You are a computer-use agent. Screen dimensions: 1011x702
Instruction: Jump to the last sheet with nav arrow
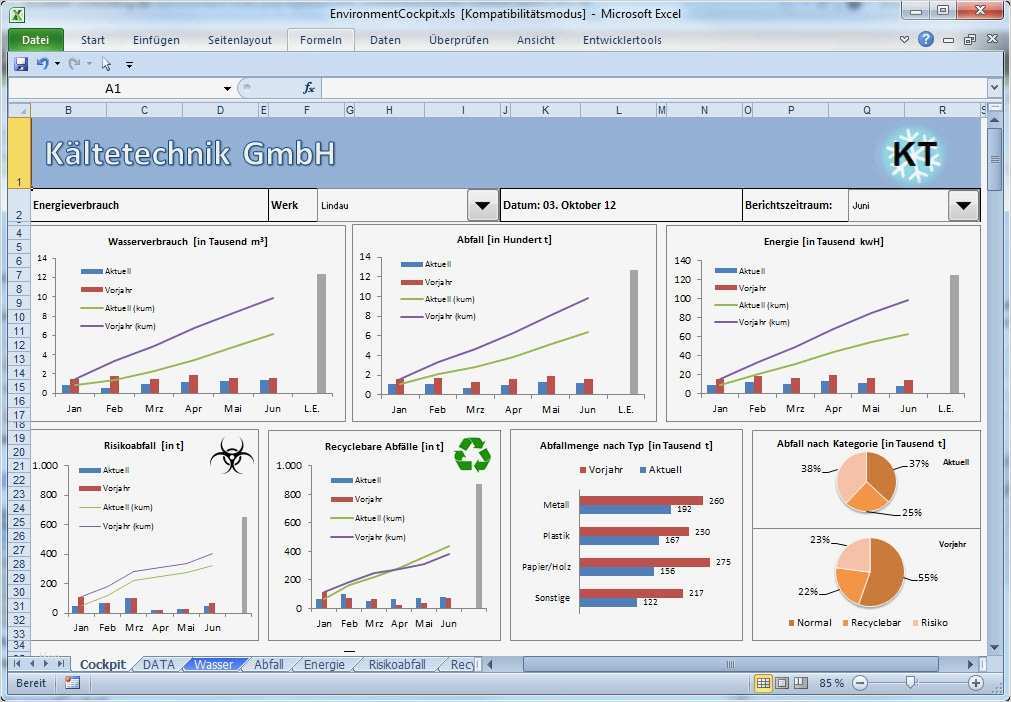[60, 663]
